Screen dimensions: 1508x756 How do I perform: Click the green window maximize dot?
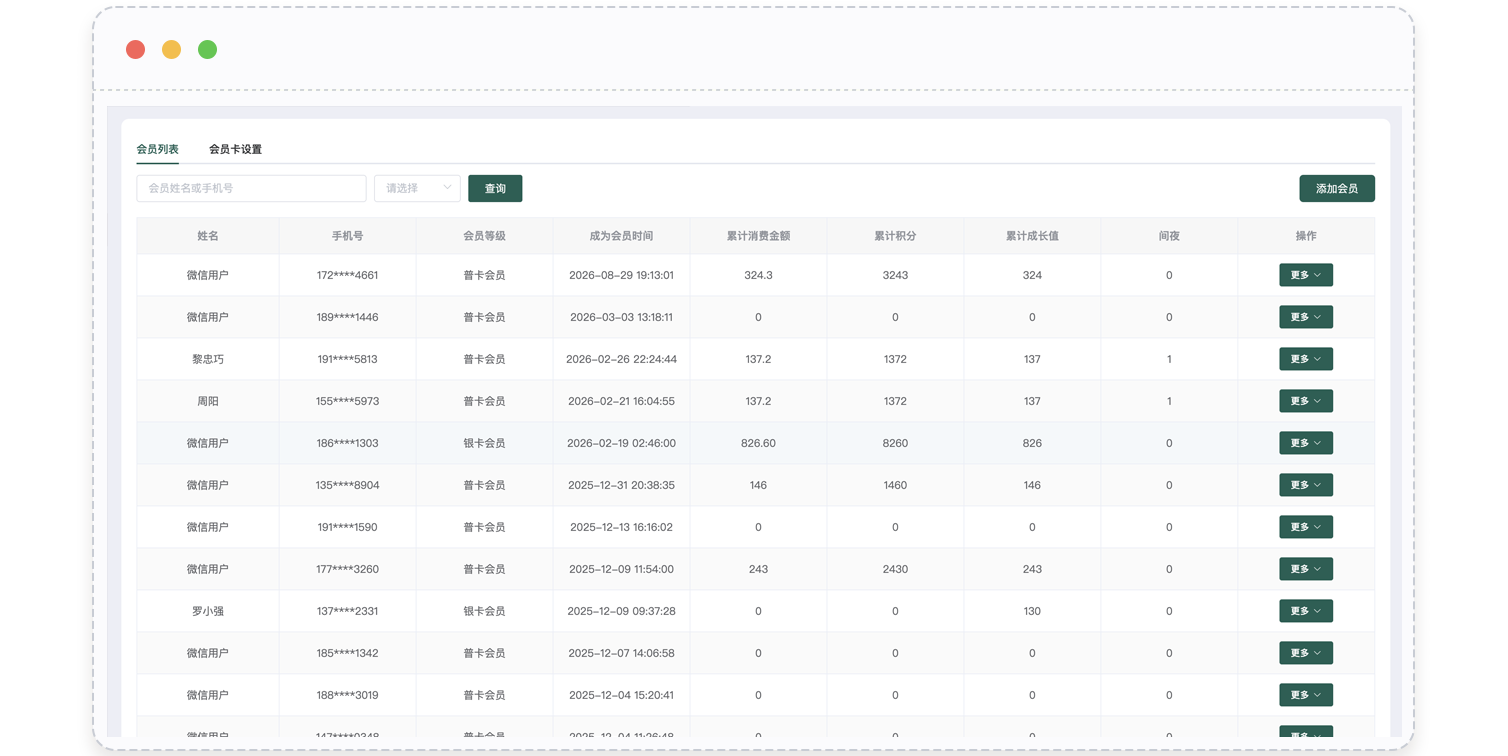coord(208,49)
